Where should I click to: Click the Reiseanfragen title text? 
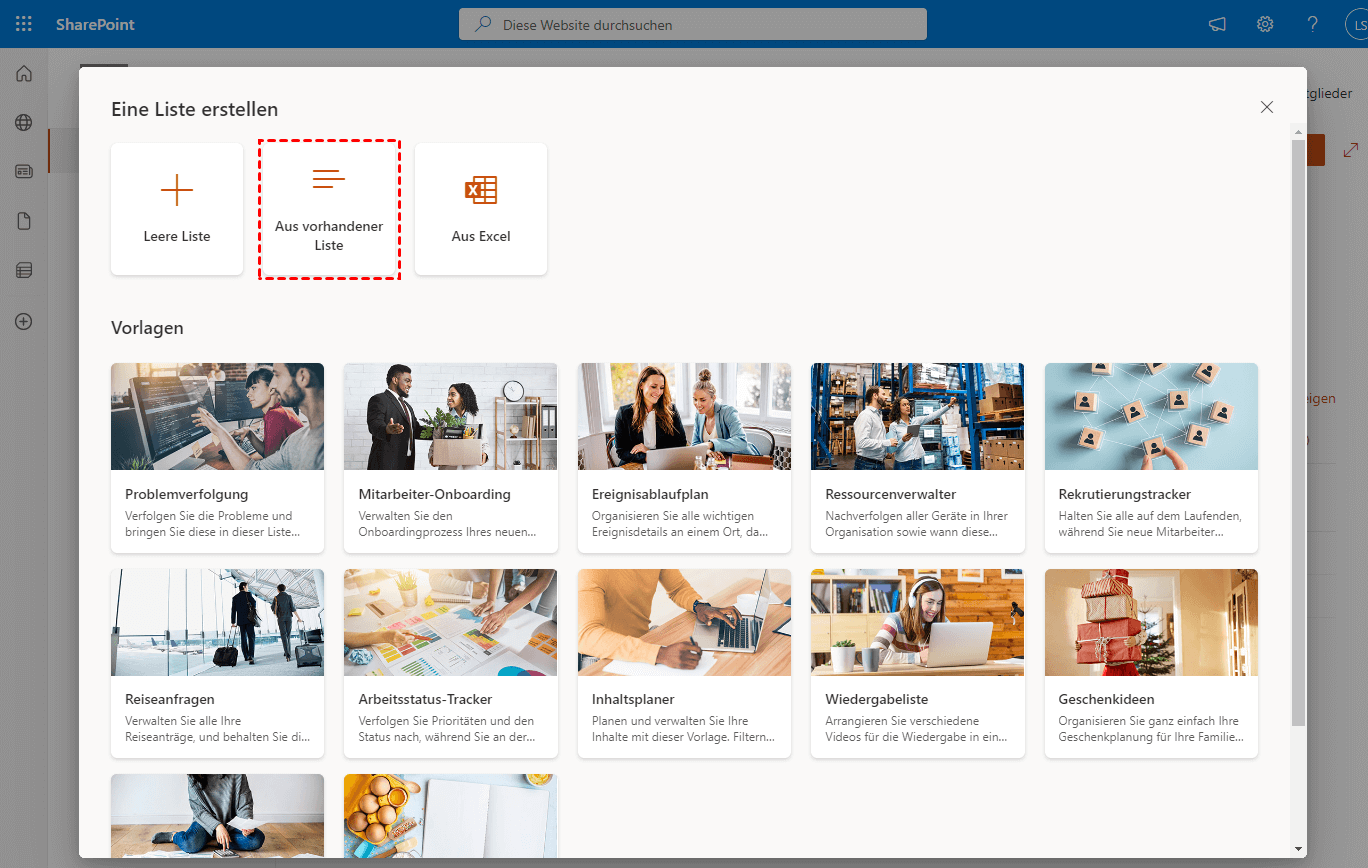(170, 699)
